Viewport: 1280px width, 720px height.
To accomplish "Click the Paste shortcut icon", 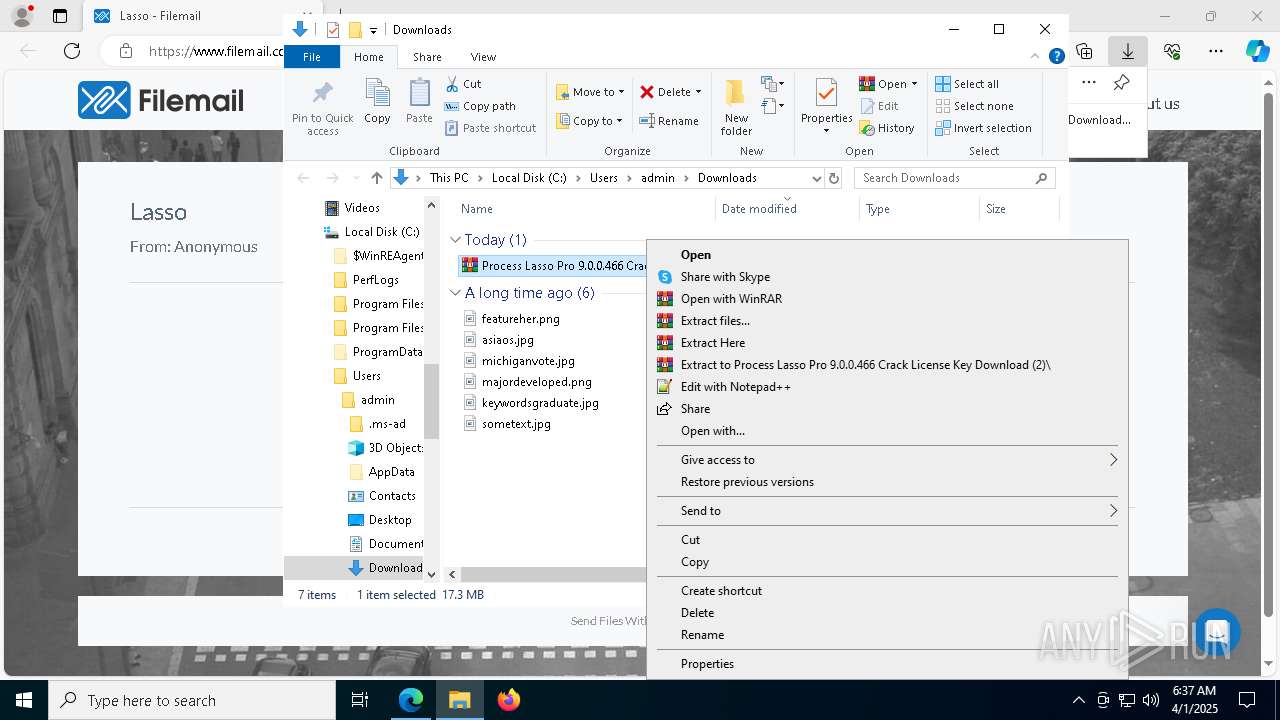I will pyautogui.click(x=452, y=128).
